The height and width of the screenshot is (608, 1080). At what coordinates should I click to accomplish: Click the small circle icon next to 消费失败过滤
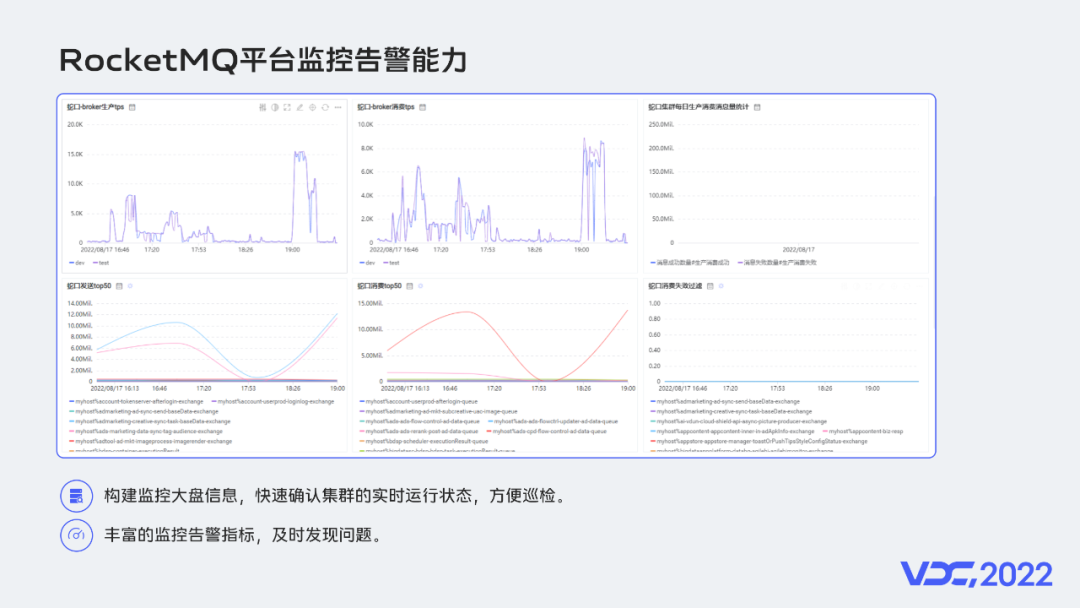(721, 286)
